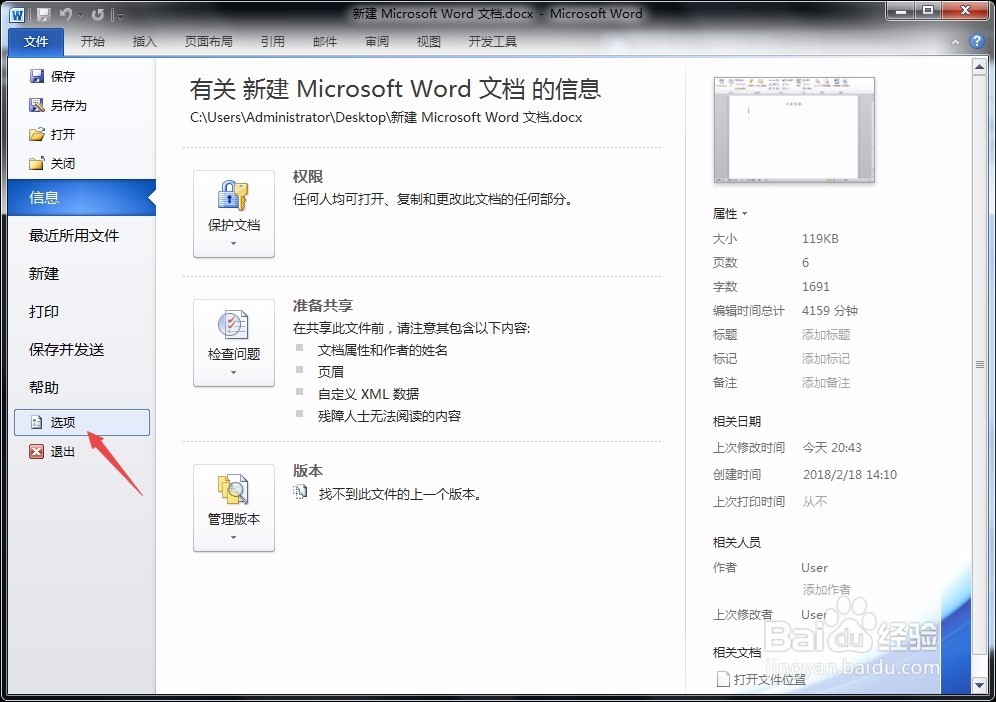
Task: Click the 打开 (Open) folder icon in sidebar
Action: [x=35, y=134]
